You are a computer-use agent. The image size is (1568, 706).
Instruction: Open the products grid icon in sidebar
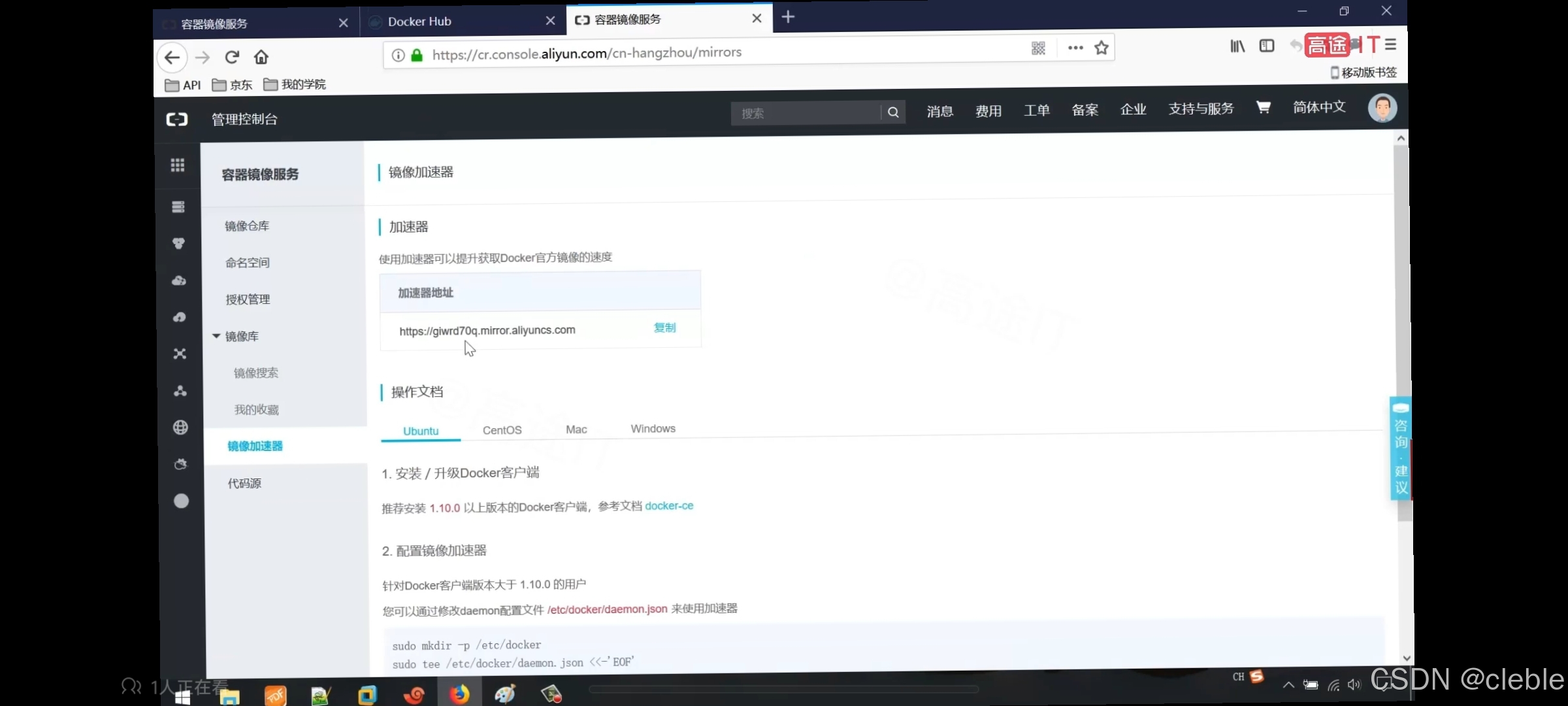[x=178, y=165]
